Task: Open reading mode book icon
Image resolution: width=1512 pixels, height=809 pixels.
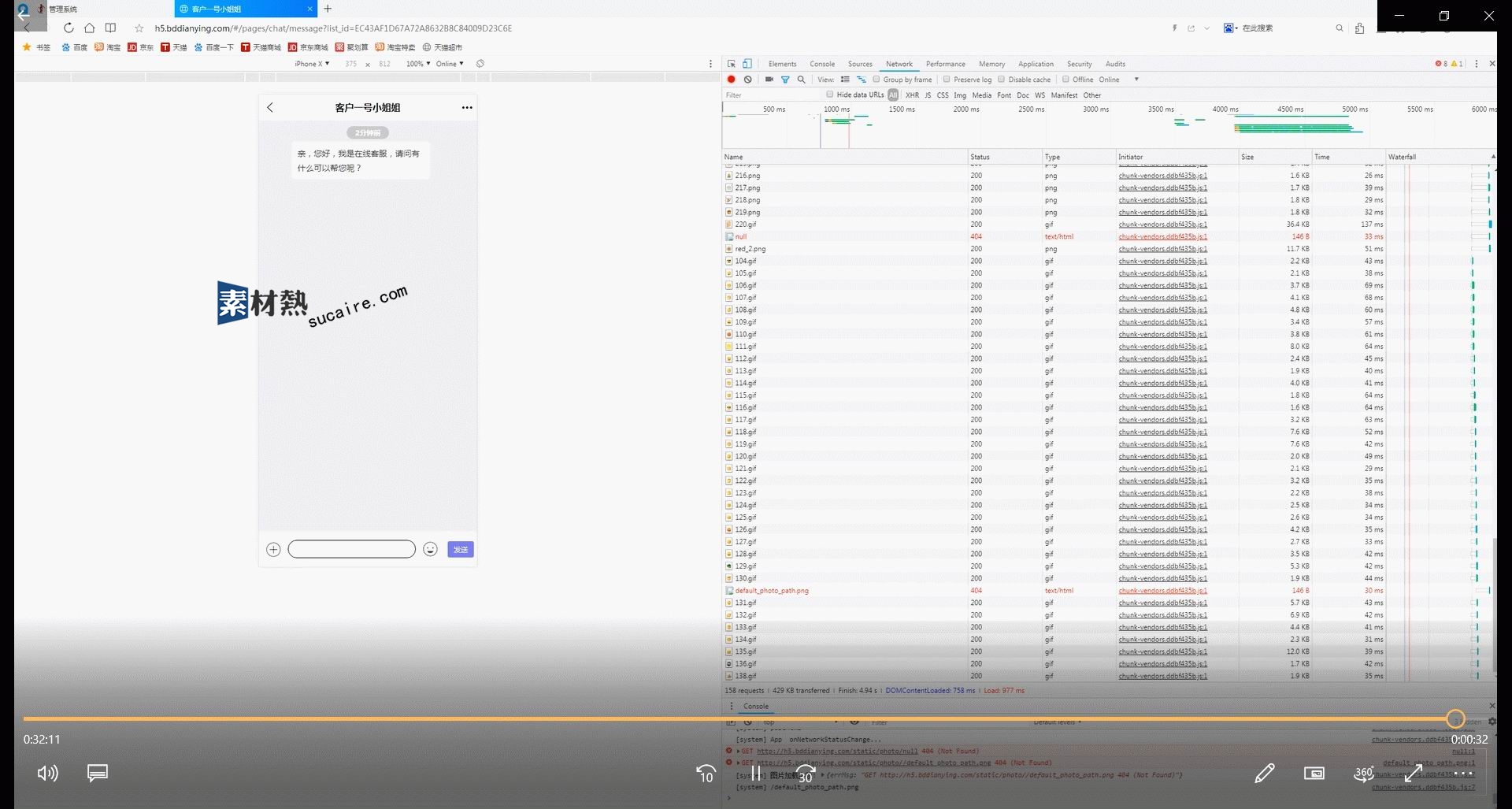Action: click(x=110, y=28)
